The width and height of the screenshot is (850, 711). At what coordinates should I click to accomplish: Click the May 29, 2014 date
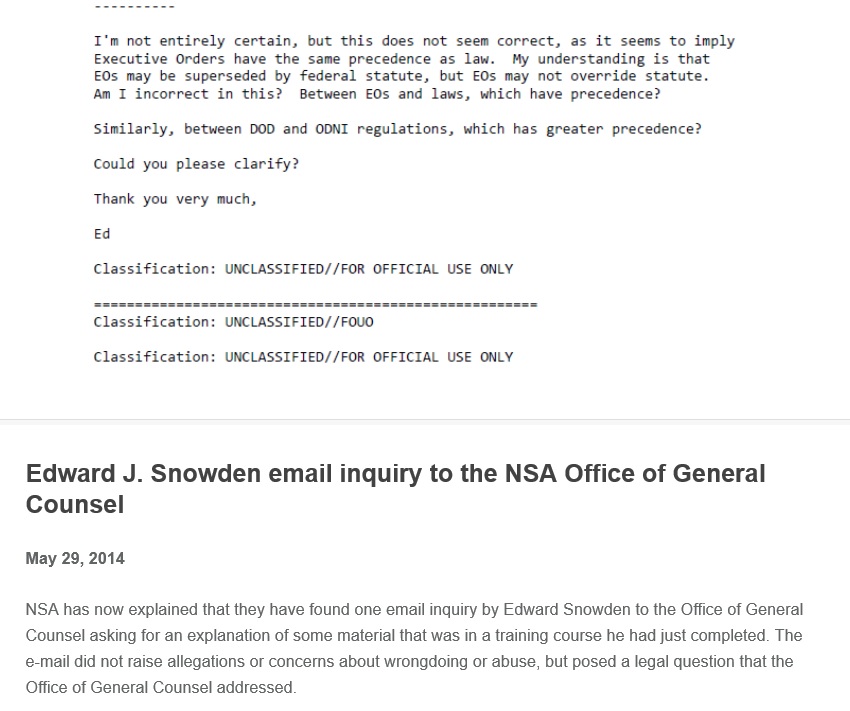tap(75, 558)
